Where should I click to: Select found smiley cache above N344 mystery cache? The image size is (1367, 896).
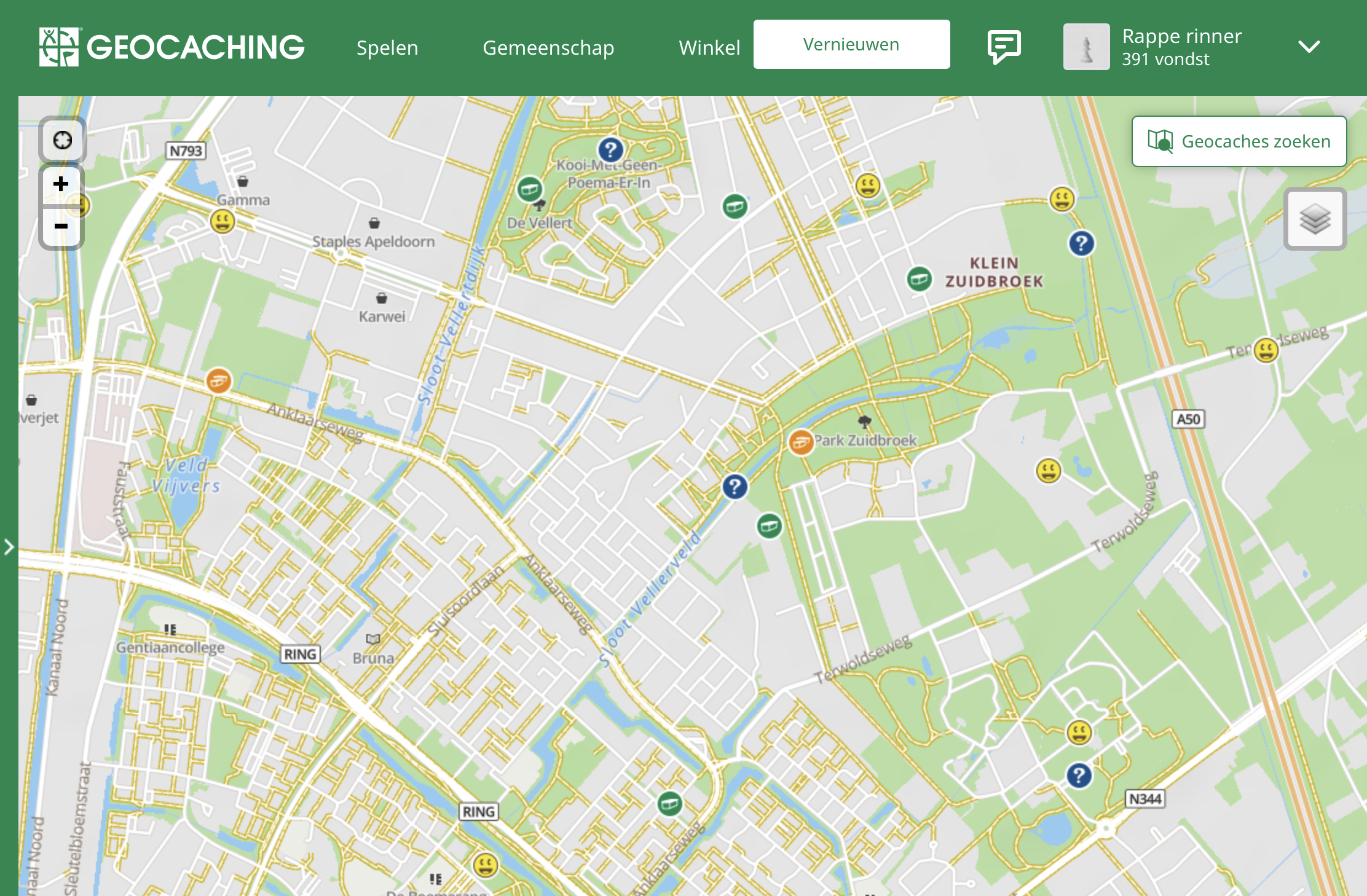click(1079, 733)
